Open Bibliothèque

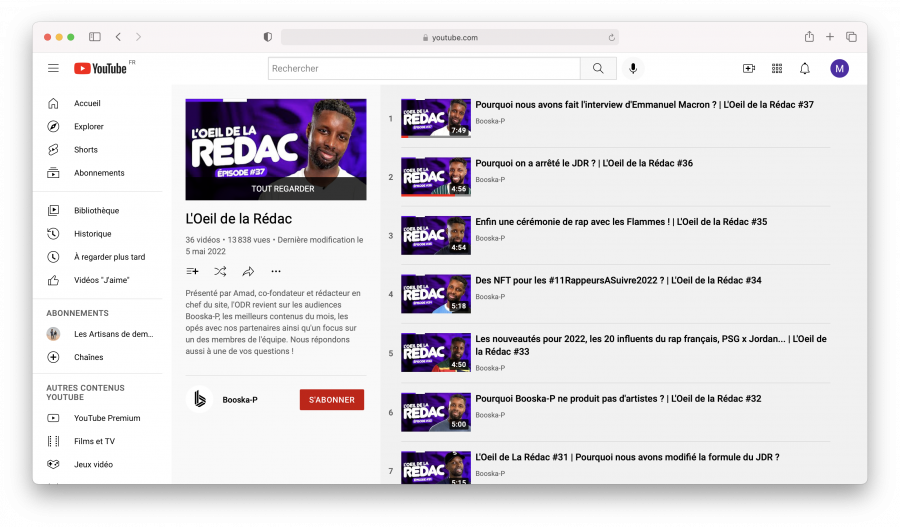98,211
